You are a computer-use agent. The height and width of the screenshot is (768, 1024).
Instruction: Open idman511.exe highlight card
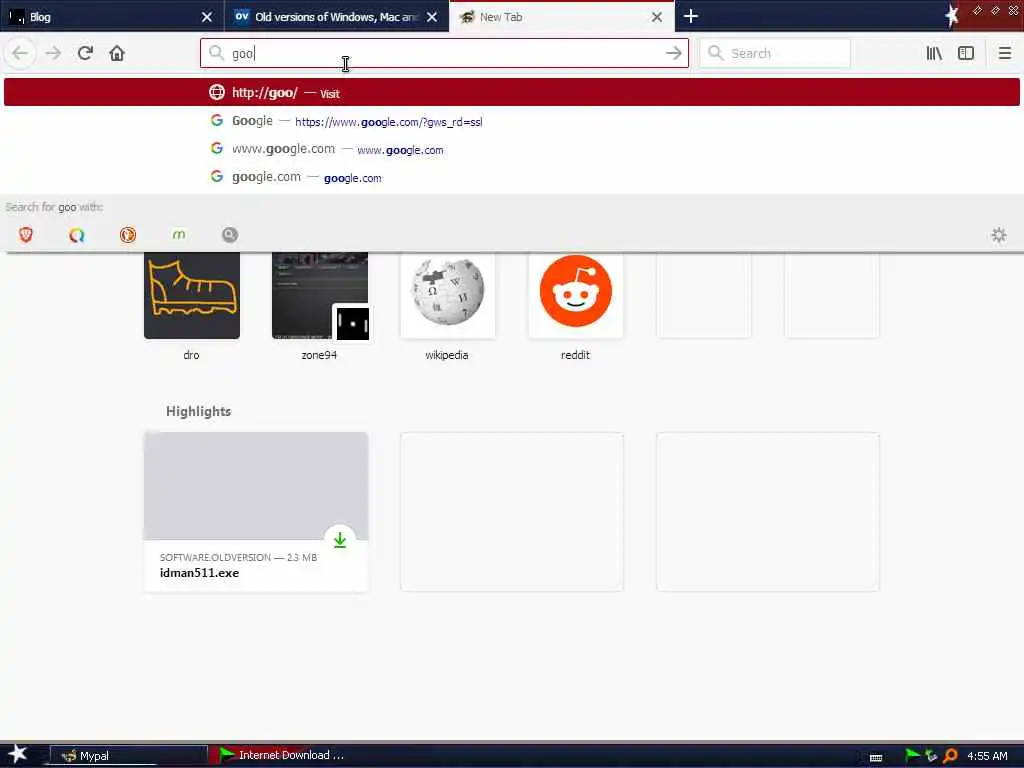(256, 512)
